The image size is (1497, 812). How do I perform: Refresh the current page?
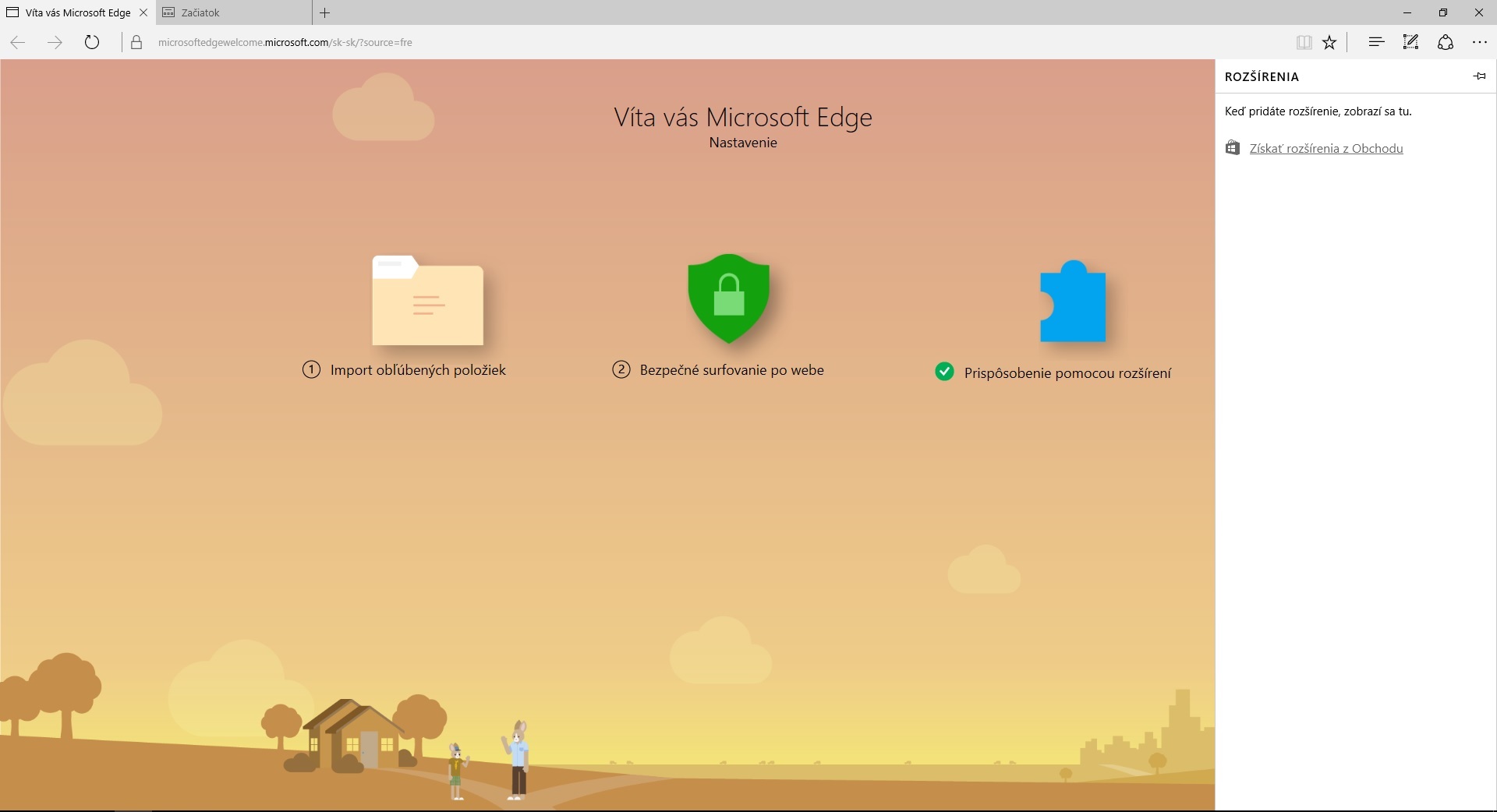pyautogui.click(x=92, y=42)
